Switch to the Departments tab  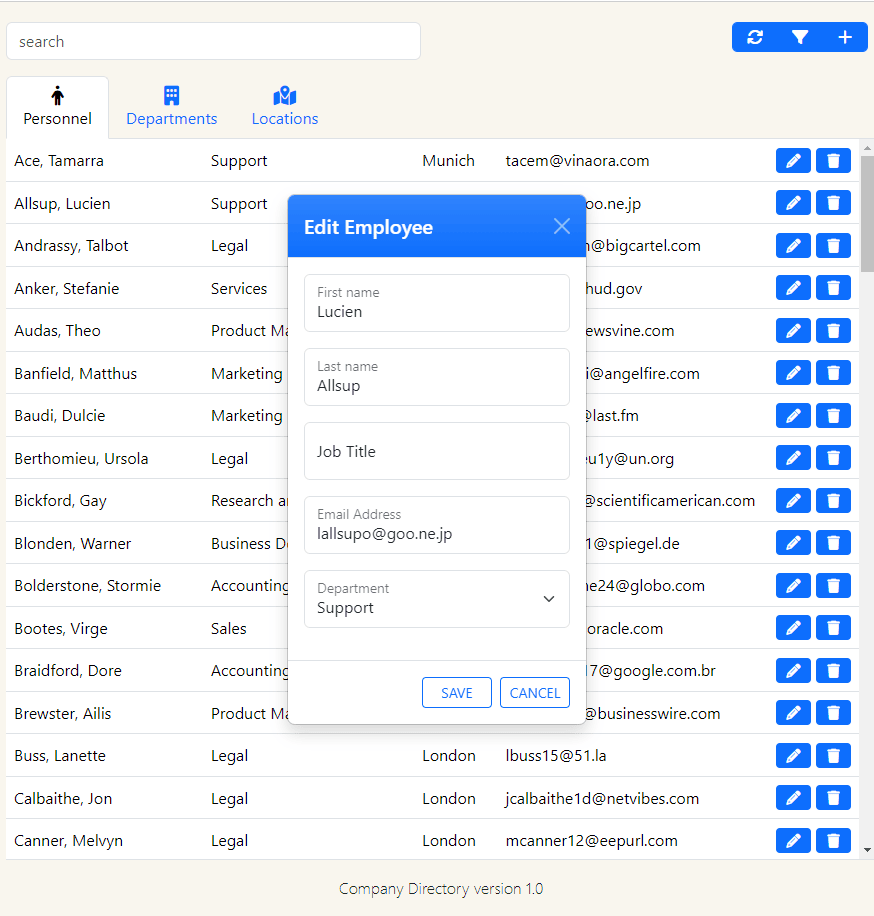point(171,107)
